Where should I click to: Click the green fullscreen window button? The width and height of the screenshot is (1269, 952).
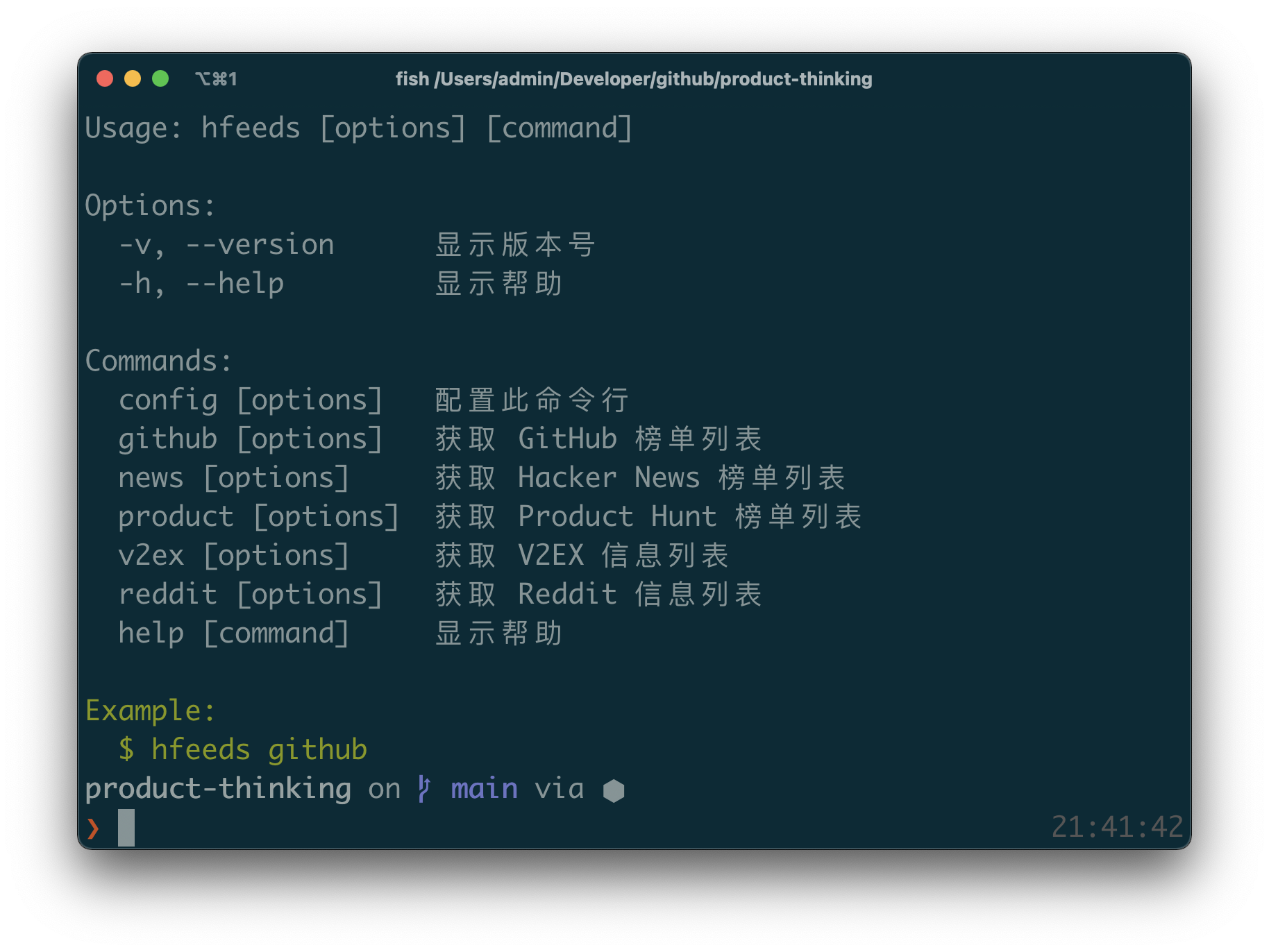pos(160,79)
